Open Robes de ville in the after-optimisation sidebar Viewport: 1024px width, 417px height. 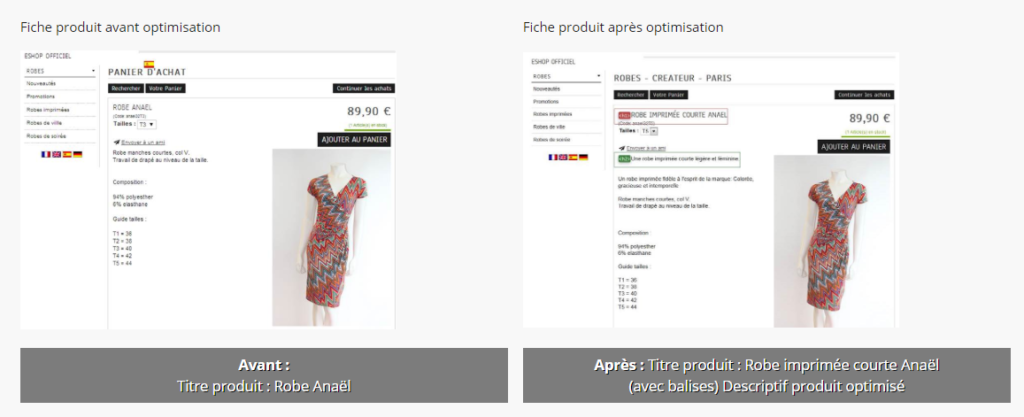pyautogui.click(x=549, y=127)
